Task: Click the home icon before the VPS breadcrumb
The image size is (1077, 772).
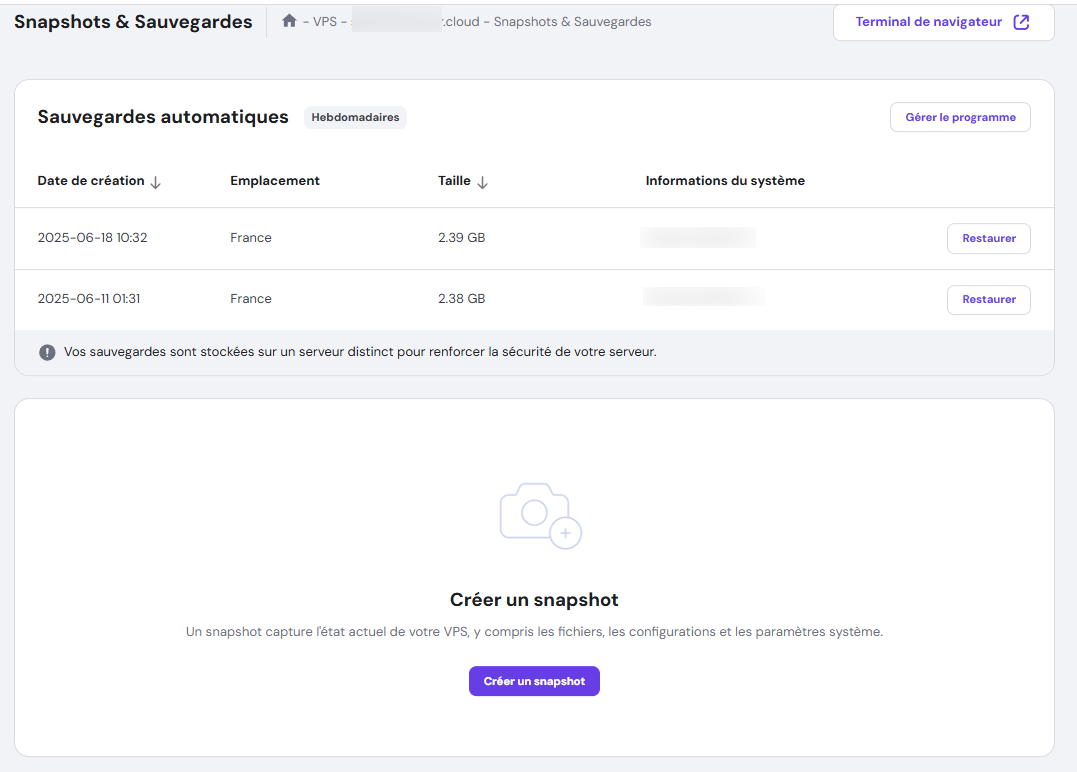Action: [x=289, y=20]
